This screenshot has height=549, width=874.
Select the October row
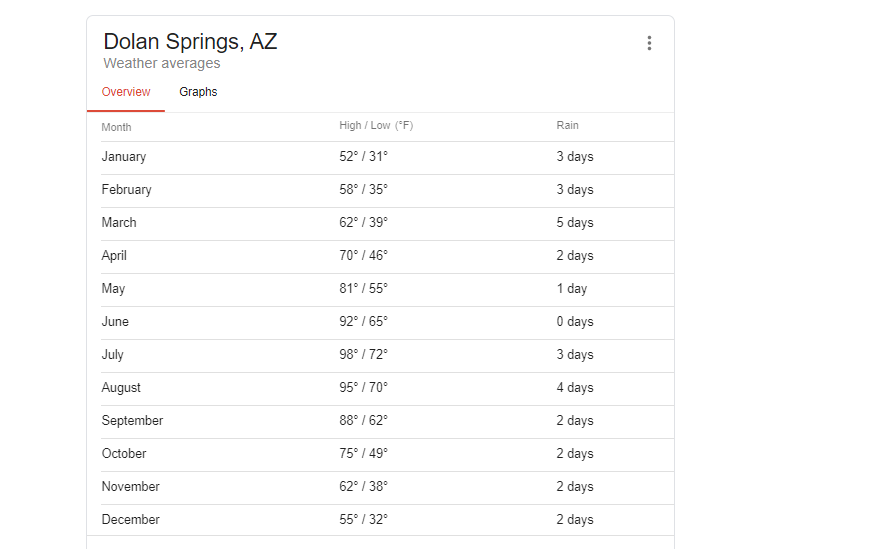(387, 455)
